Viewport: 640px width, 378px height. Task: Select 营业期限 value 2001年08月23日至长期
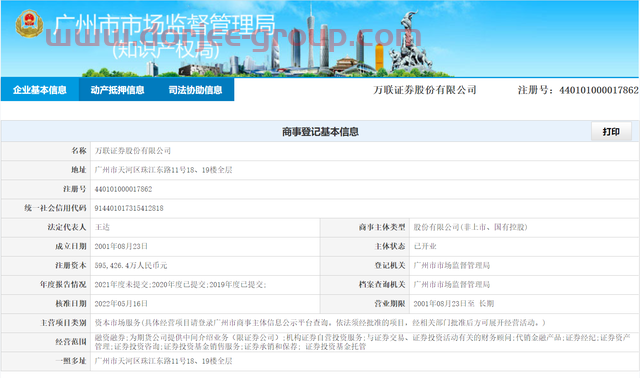[453, 304]
